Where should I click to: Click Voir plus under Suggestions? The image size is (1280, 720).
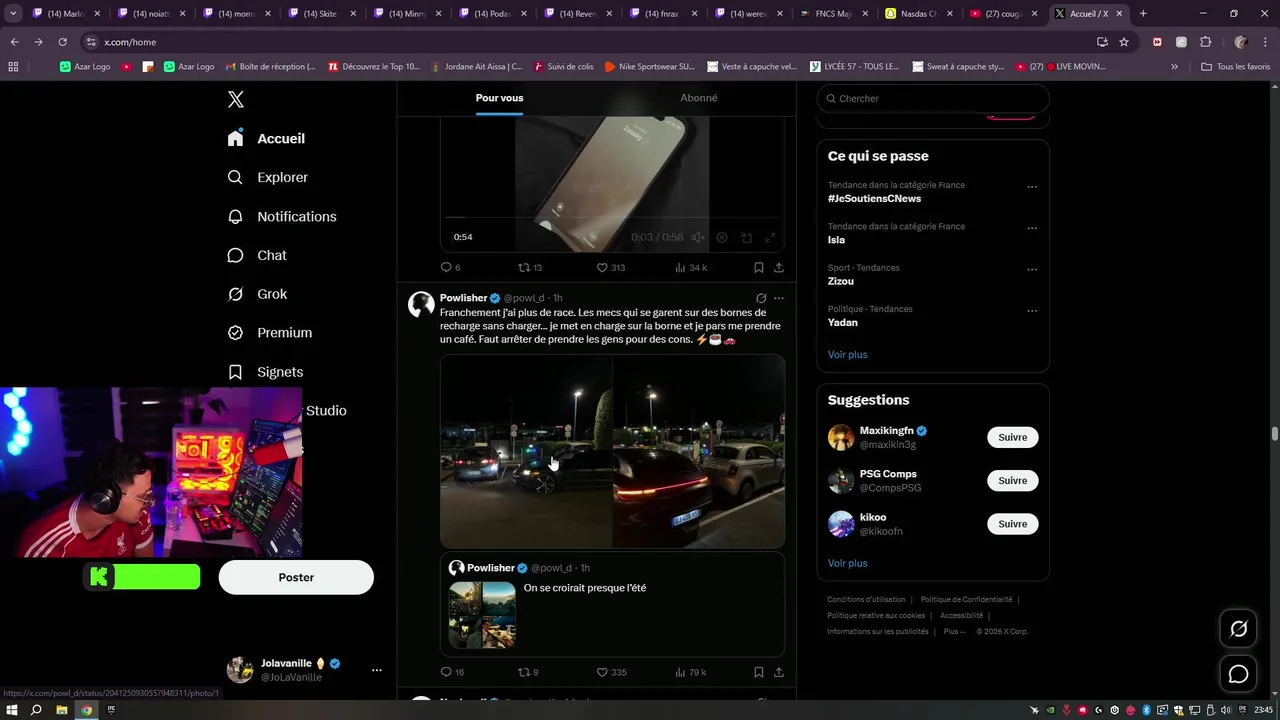pos(847,563)
